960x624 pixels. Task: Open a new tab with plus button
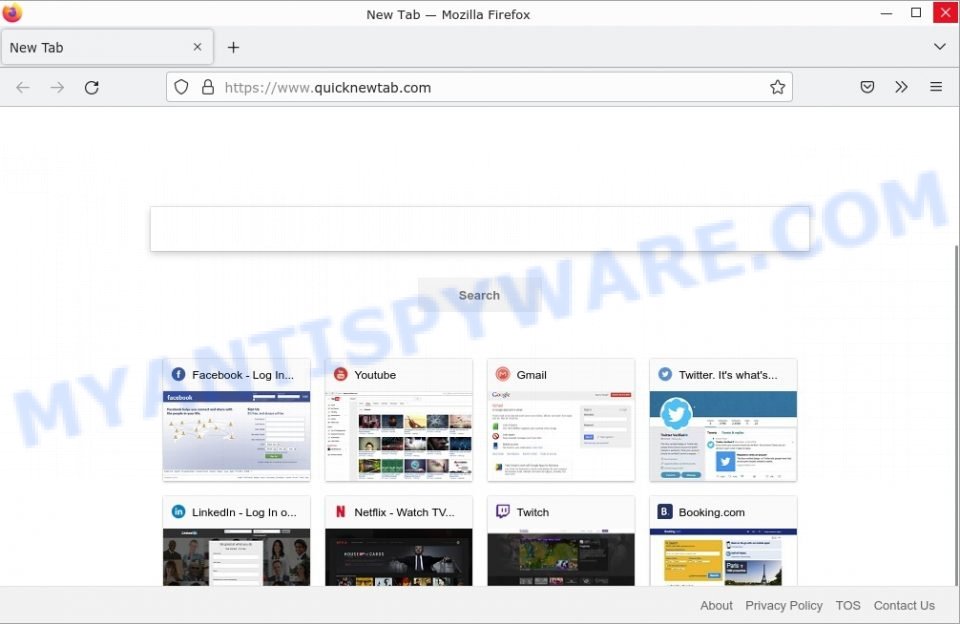233,47
